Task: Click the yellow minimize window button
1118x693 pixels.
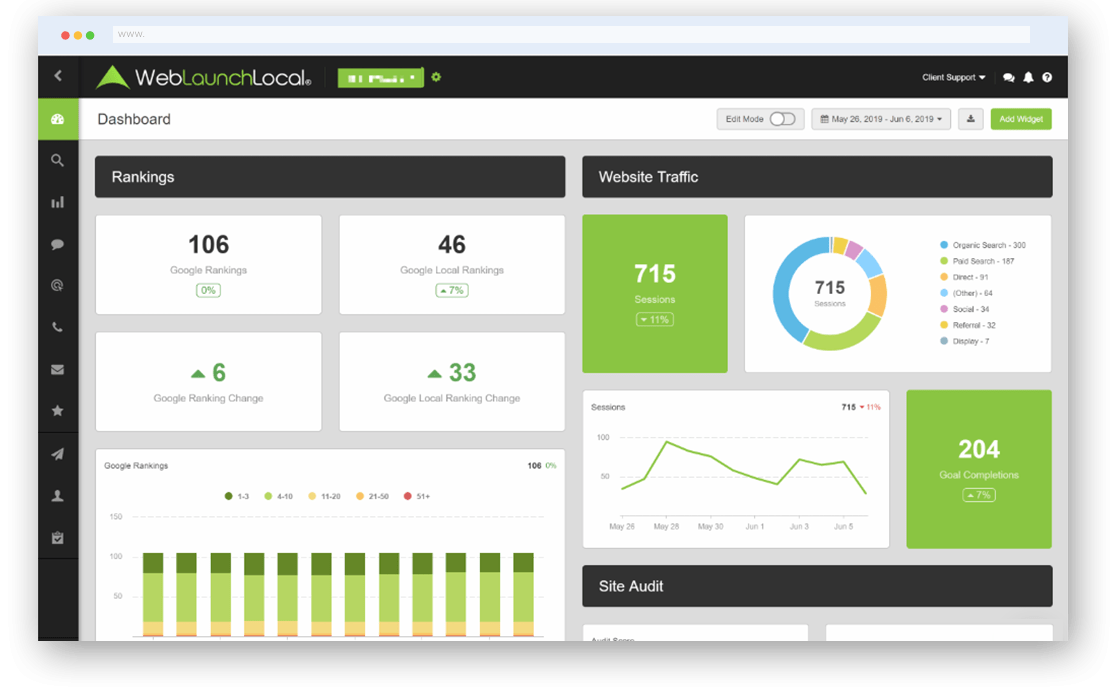Action: click(78, 35)
